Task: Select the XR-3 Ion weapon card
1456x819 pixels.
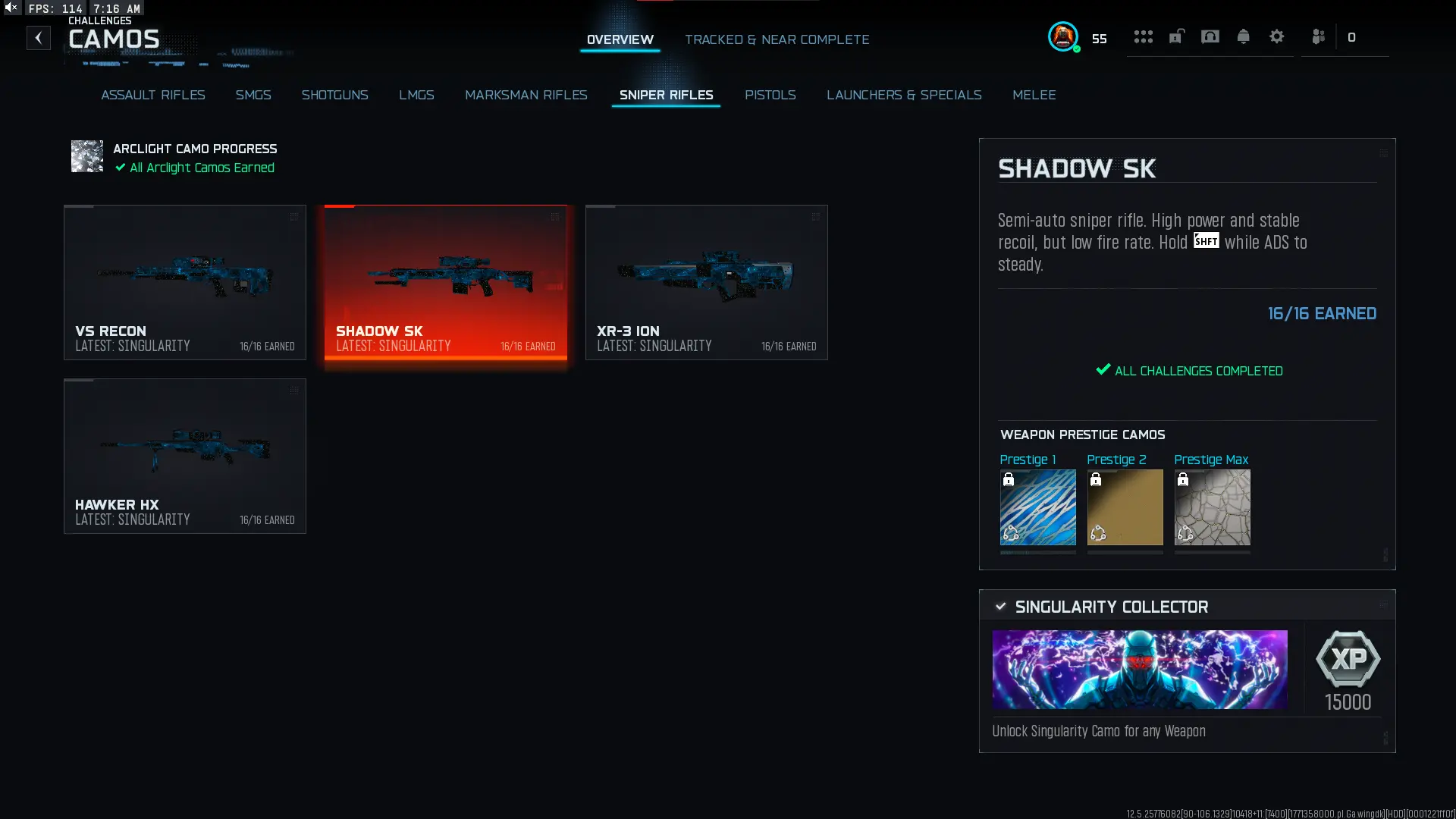Action: [x=706, y=282]
